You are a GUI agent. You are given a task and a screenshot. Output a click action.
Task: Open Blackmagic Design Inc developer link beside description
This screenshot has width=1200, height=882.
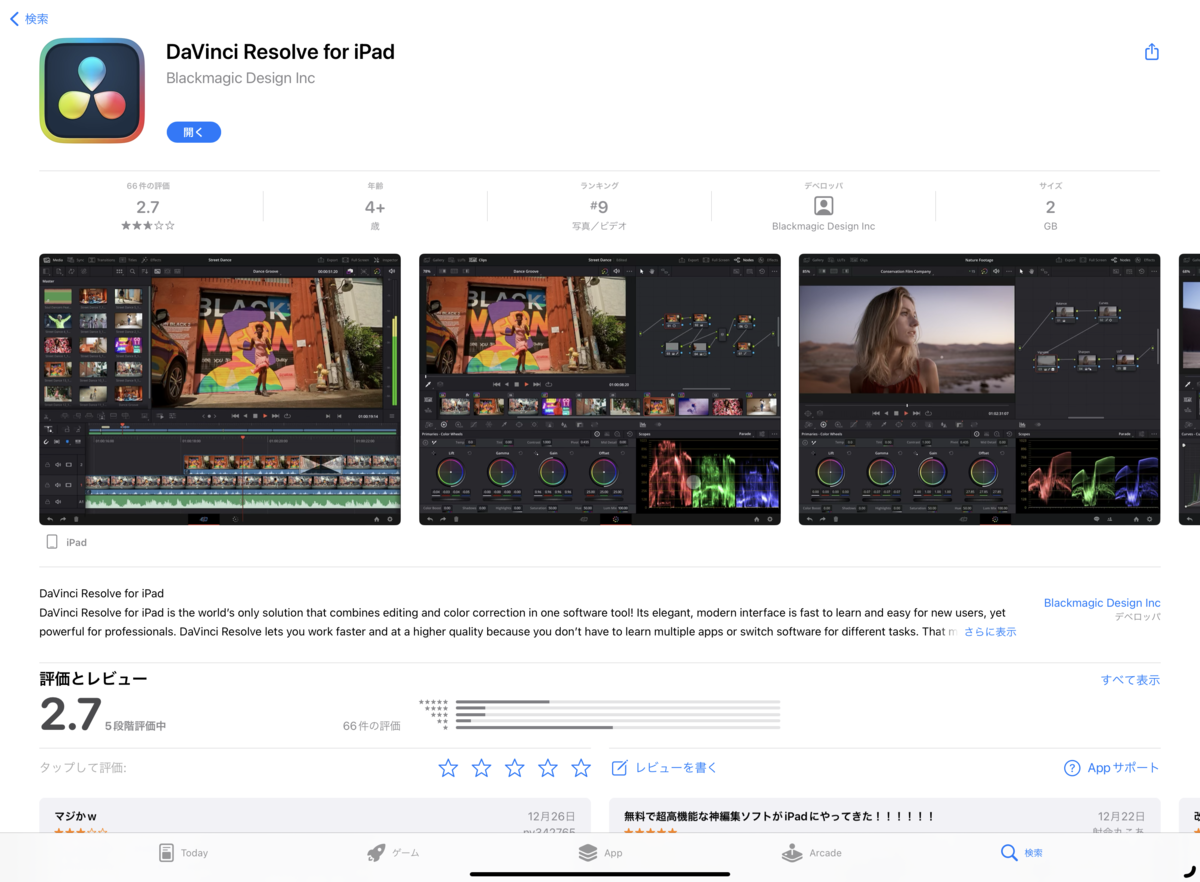[1102, 603]
